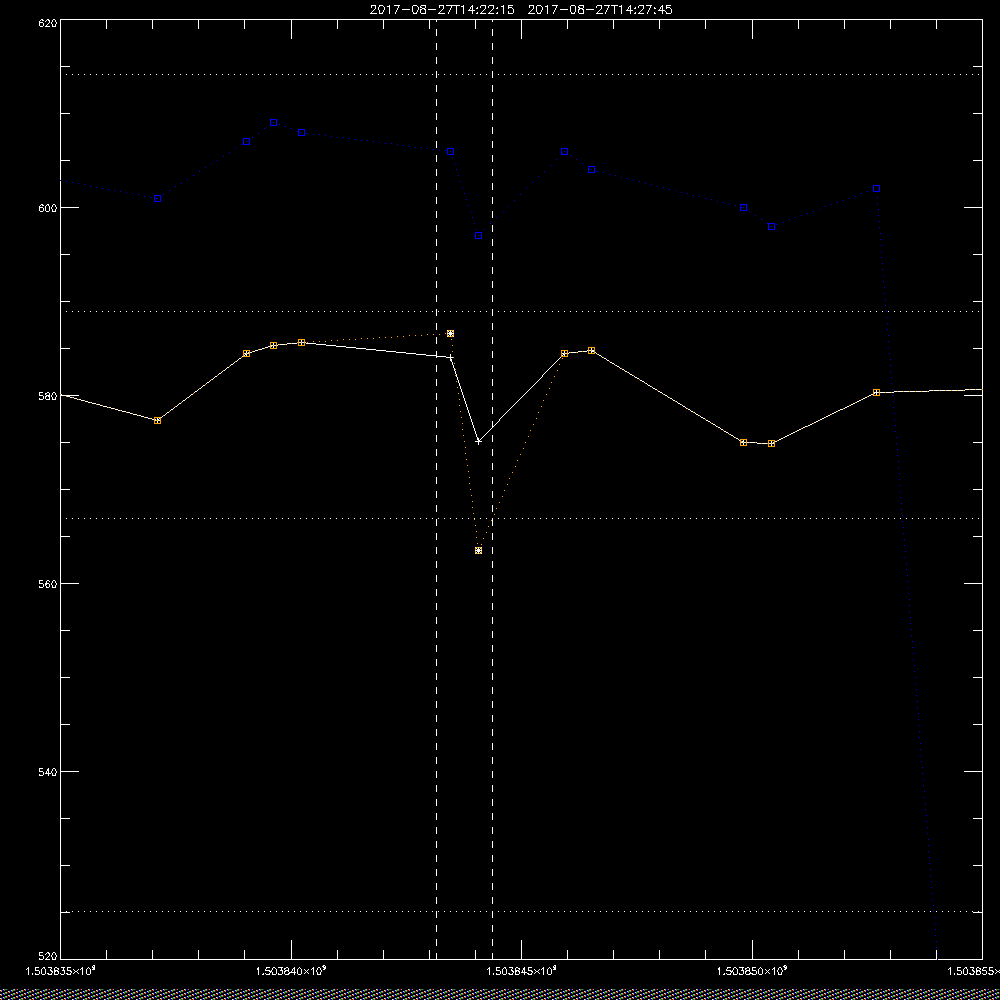1000x1000 pixels.
Task: Click the end timestamp 2017-08-27T14:27:45 in title
Action: (x=600, y=10)
